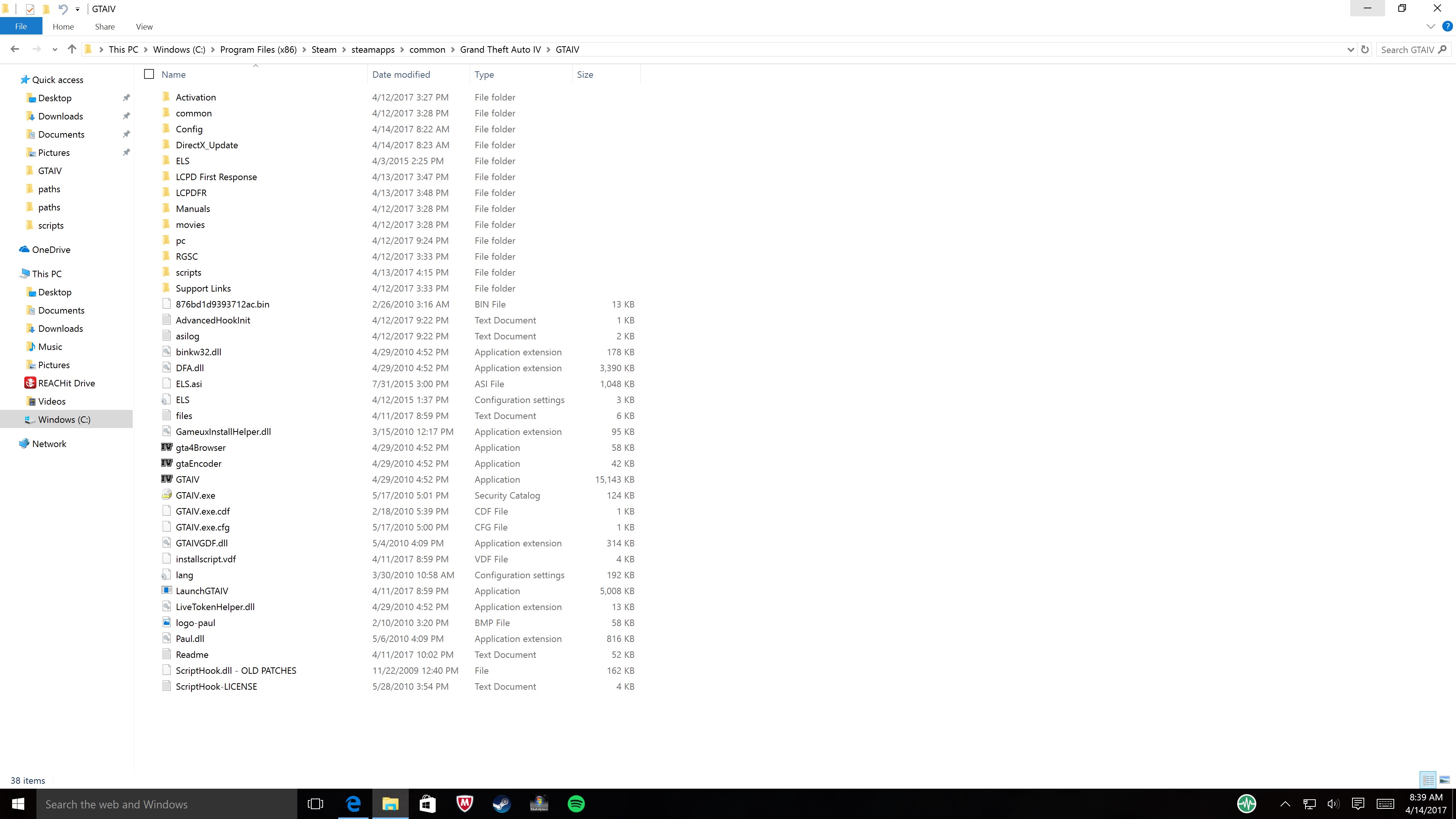Click the Properties quick access checkmark icon
1456x819 pixels.
click(x=30, y=8)
